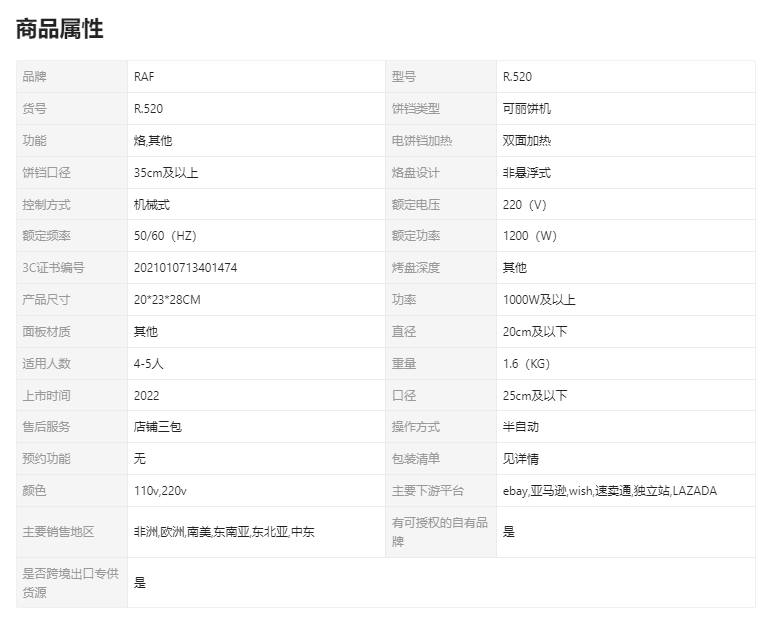The height and width of the screenshot is (619, 771).
Task: Select the regions value 非洲,欧洲,南美,东南亚
Action: (x=224, y=531)
